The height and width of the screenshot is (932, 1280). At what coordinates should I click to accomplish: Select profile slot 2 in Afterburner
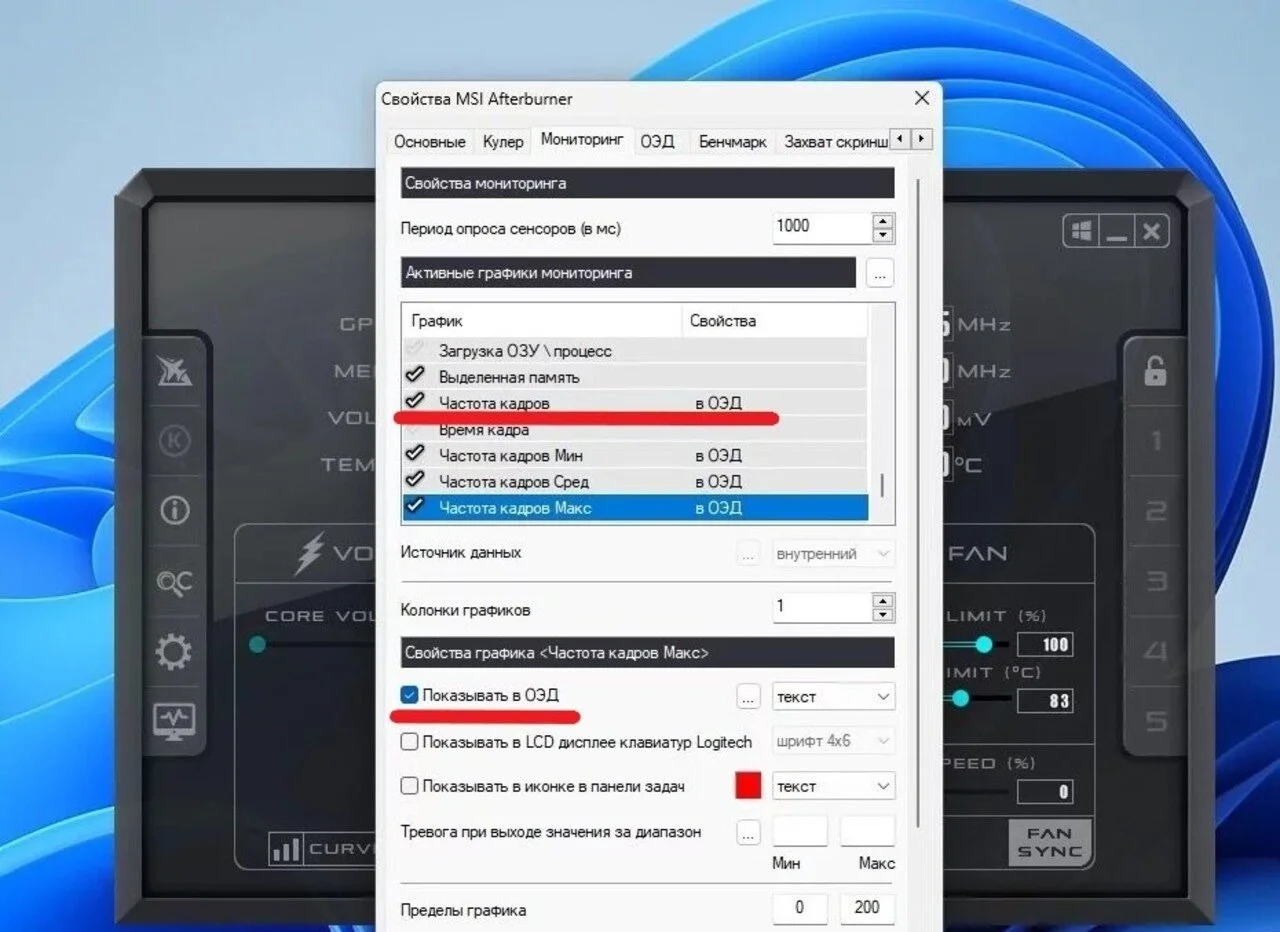click(x=1155, y=511)
